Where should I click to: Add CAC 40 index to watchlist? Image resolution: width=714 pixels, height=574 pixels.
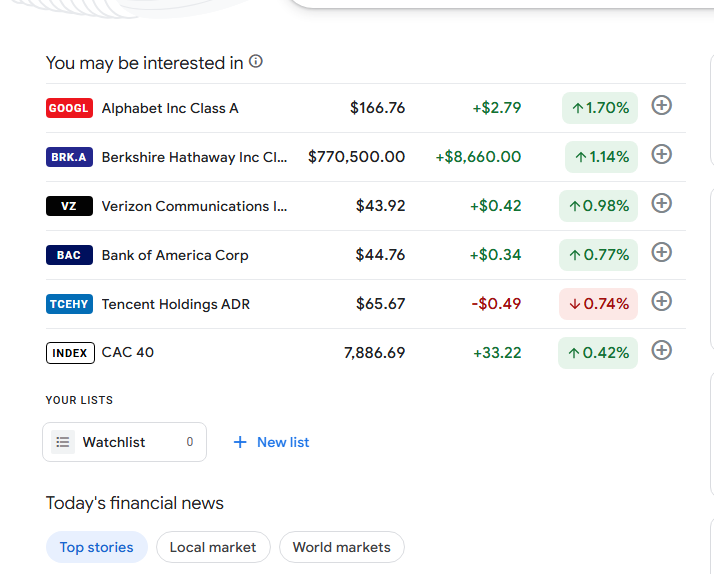tap(661, 350)
